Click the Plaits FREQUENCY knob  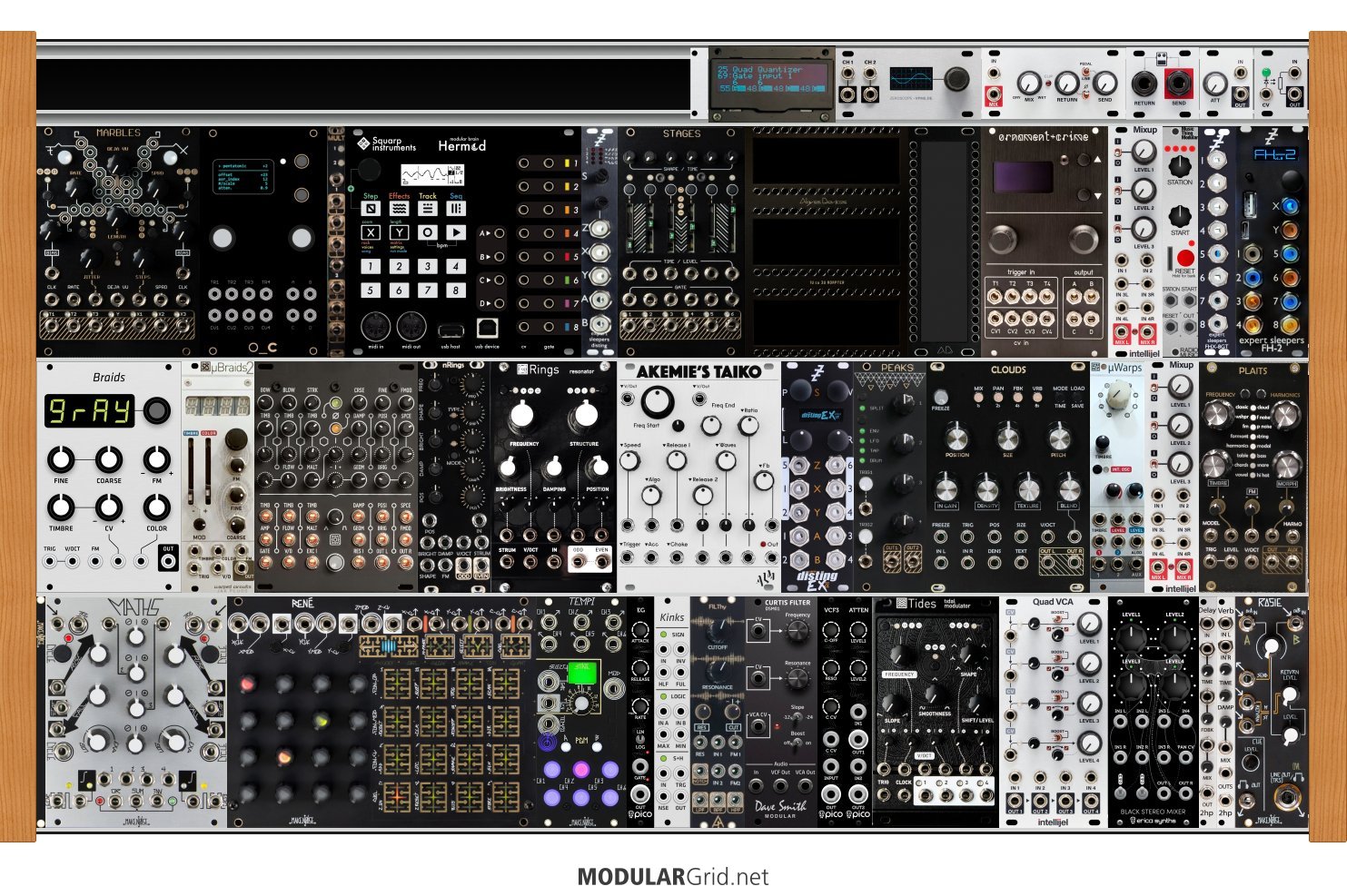tap(1219, 414)
